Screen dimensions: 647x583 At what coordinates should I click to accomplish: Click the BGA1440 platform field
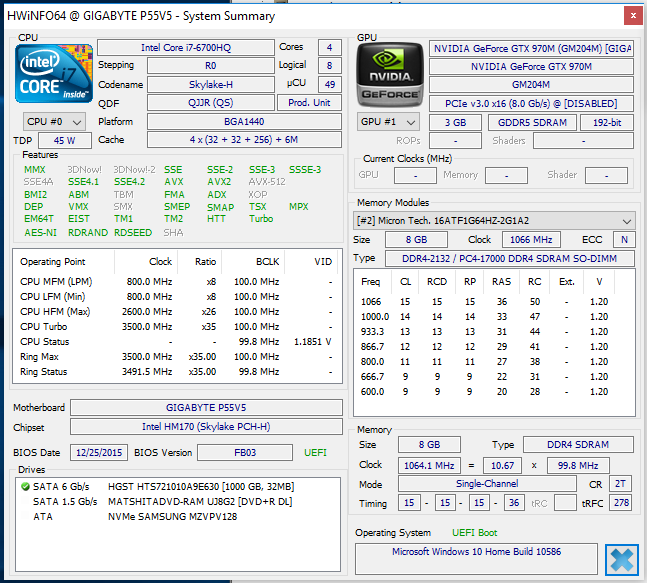coord(244,122)
